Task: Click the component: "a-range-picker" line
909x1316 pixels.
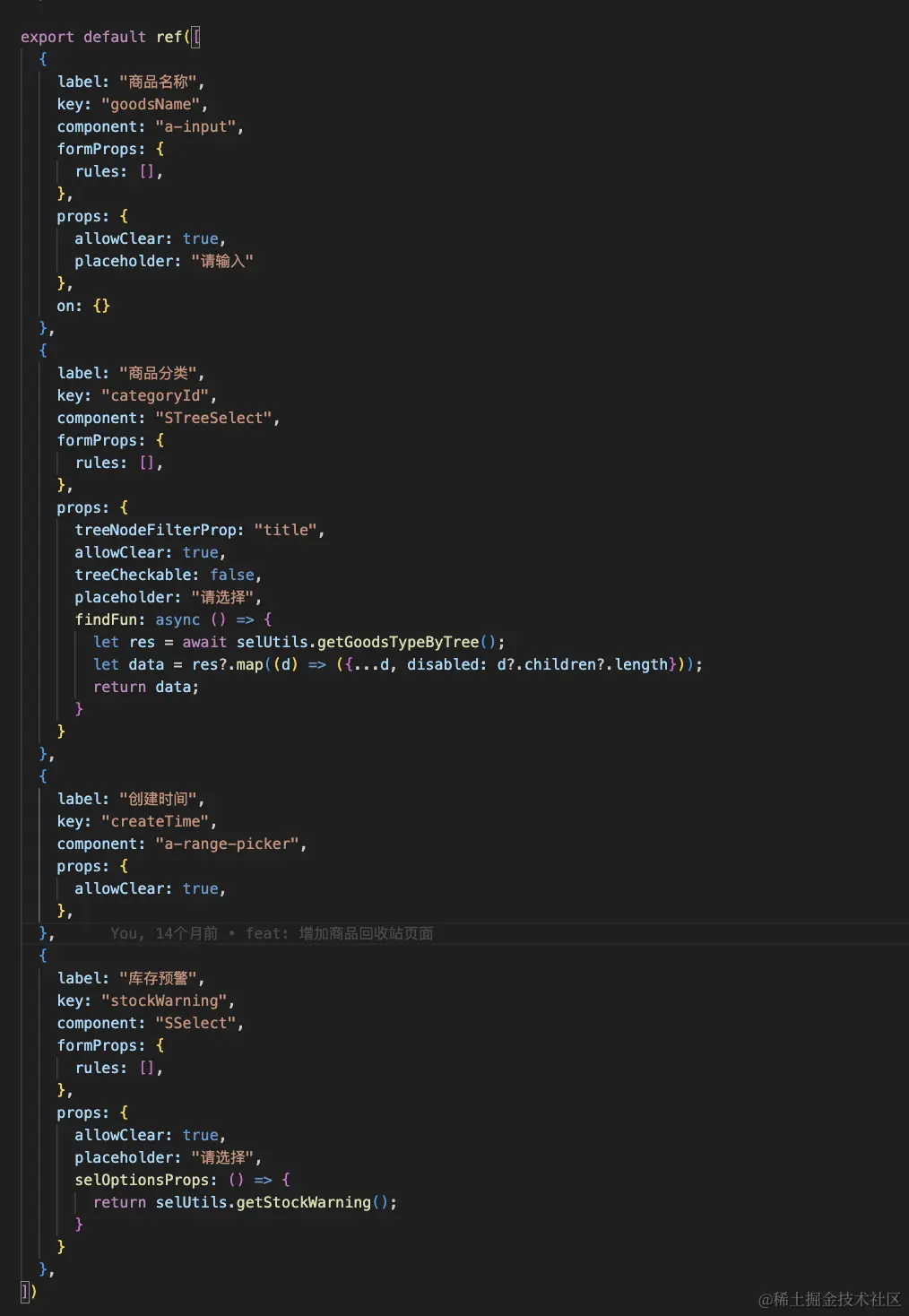Action: coord(182,844)
